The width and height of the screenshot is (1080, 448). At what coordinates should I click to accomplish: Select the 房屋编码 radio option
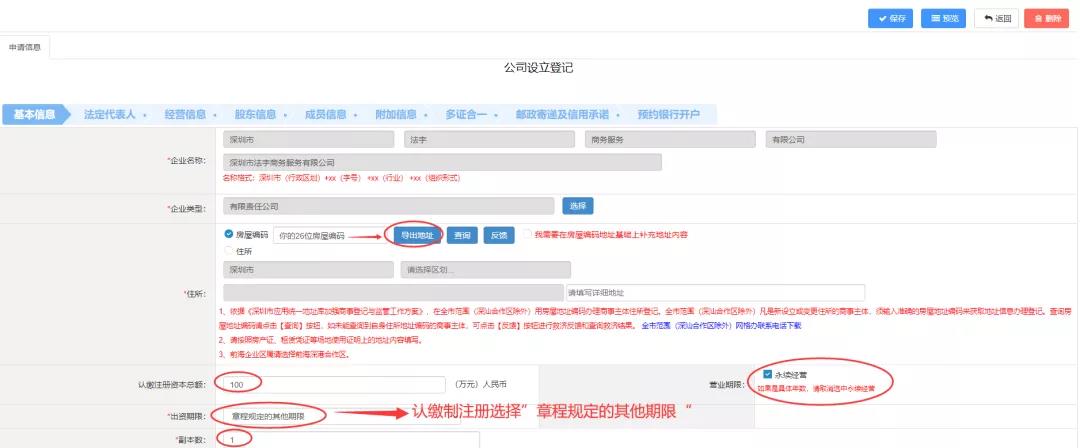pos(229,235)
